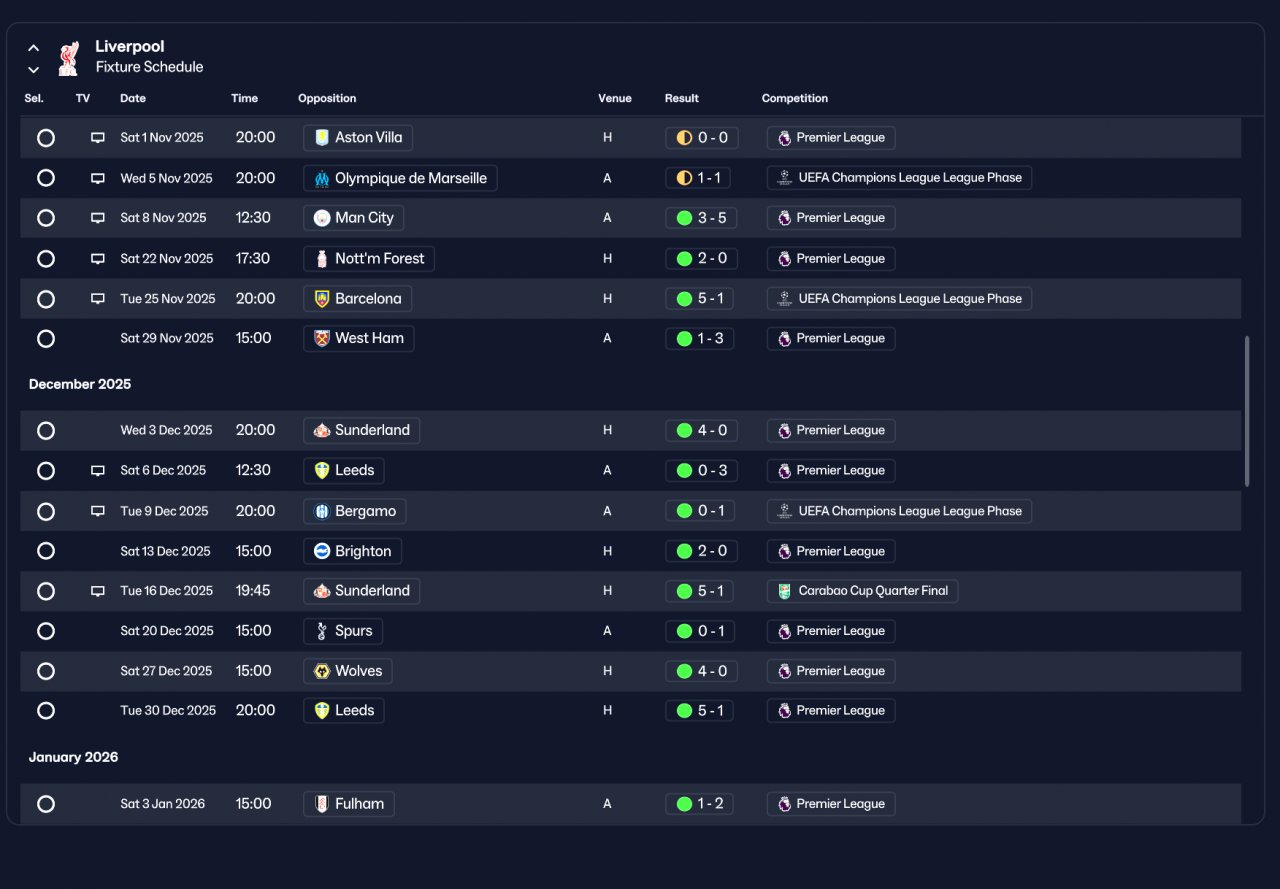Select the Olympique de Marseille fixture radio
Viewport: 1280px width, 889px height.
[46, 178]
